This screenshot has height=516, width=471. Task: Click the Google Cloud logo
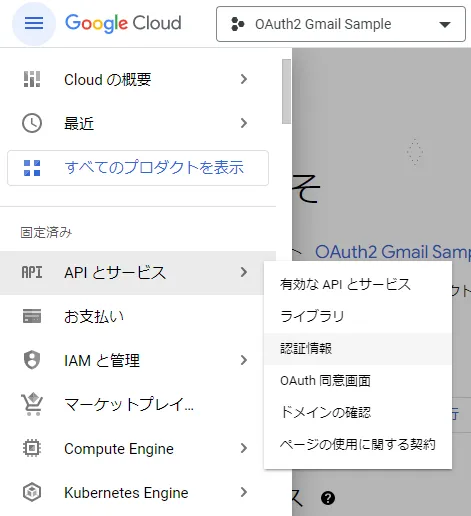[123, 23]
